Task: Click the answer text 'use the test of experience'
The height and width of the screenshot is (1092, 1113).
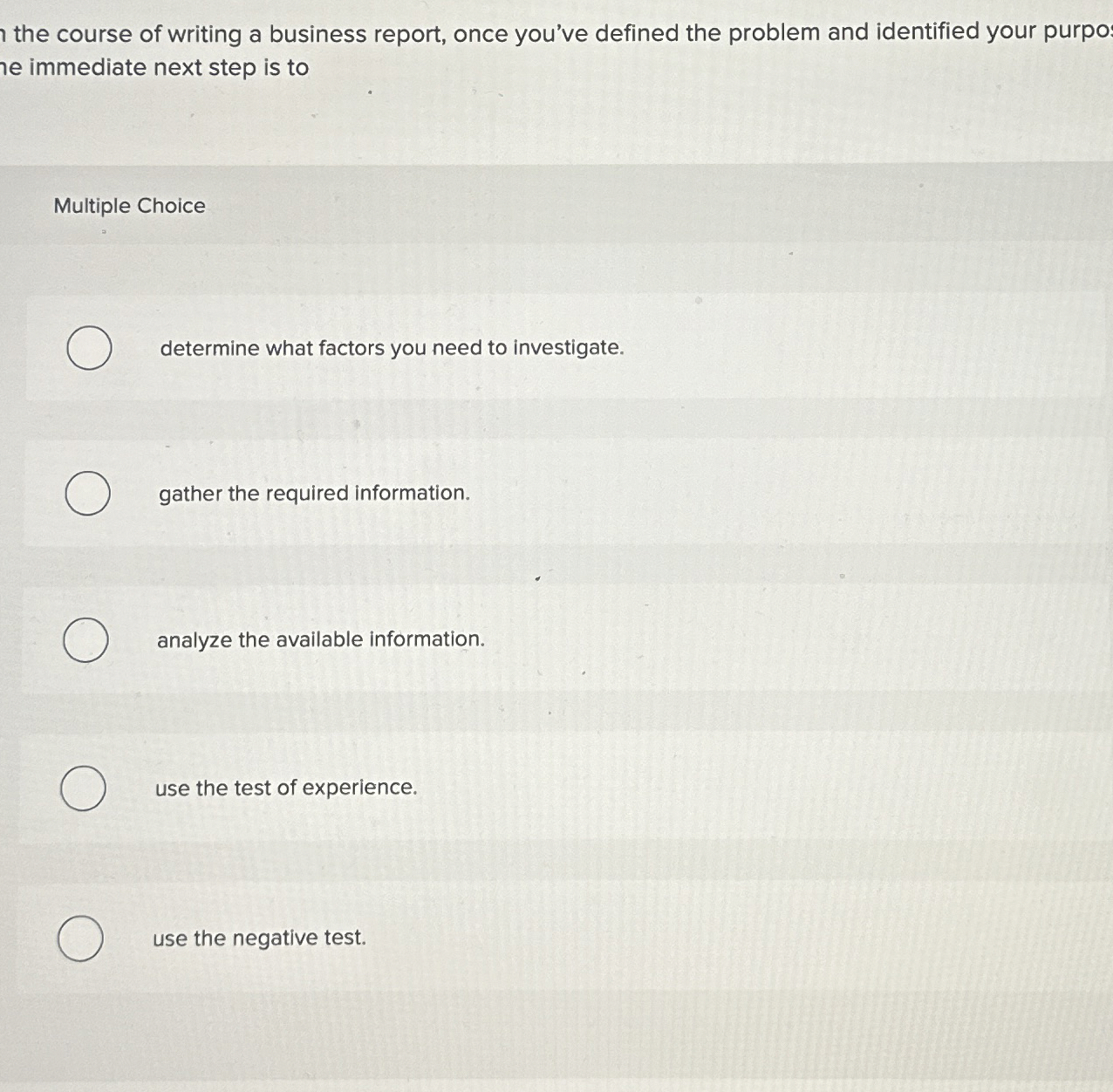Action: tap(286, 788)
